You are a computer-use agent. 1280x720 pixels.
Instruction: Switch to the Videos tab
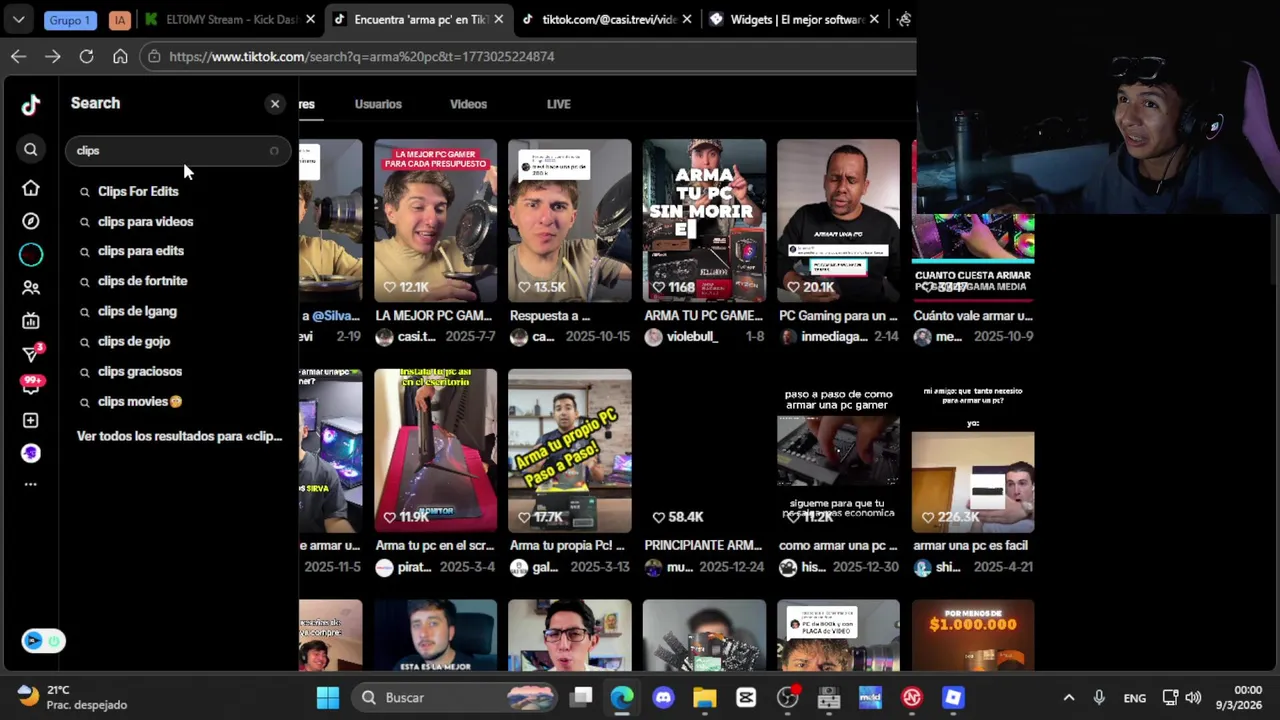coord(468,104)
